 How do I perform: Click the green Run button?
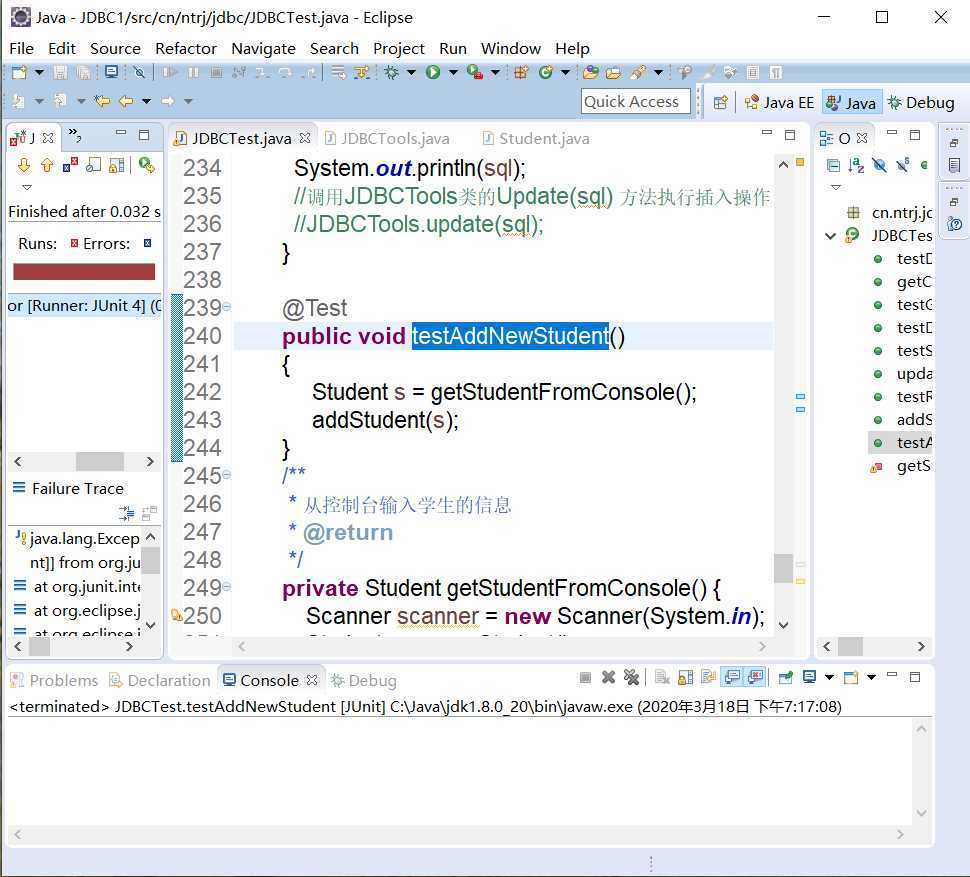click(x=433, y=72)
